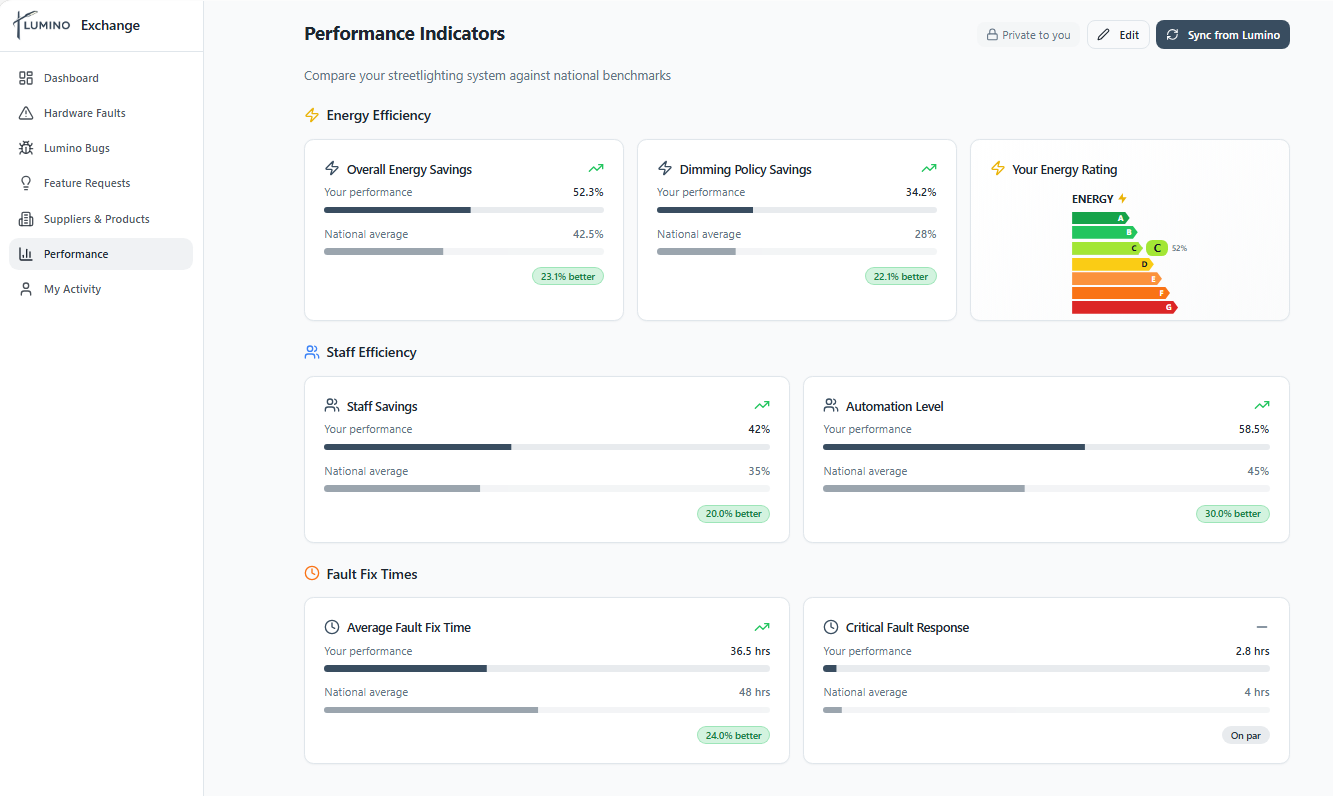The image size is (1333, 796).
Task: Open the Dashboard page
Action: point(101,78)
